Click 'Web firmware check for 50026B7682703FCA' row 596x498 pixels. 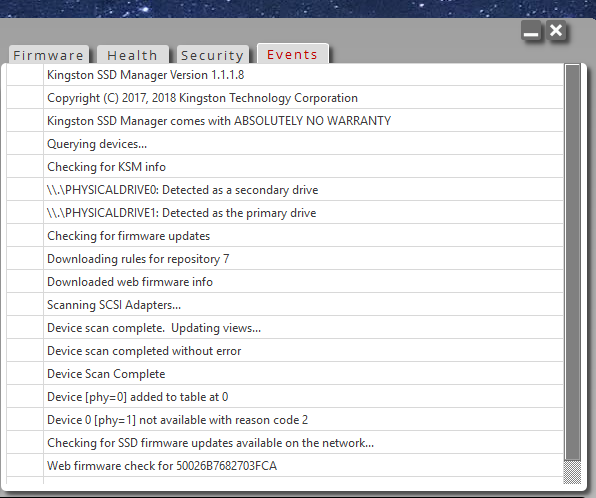285,466
